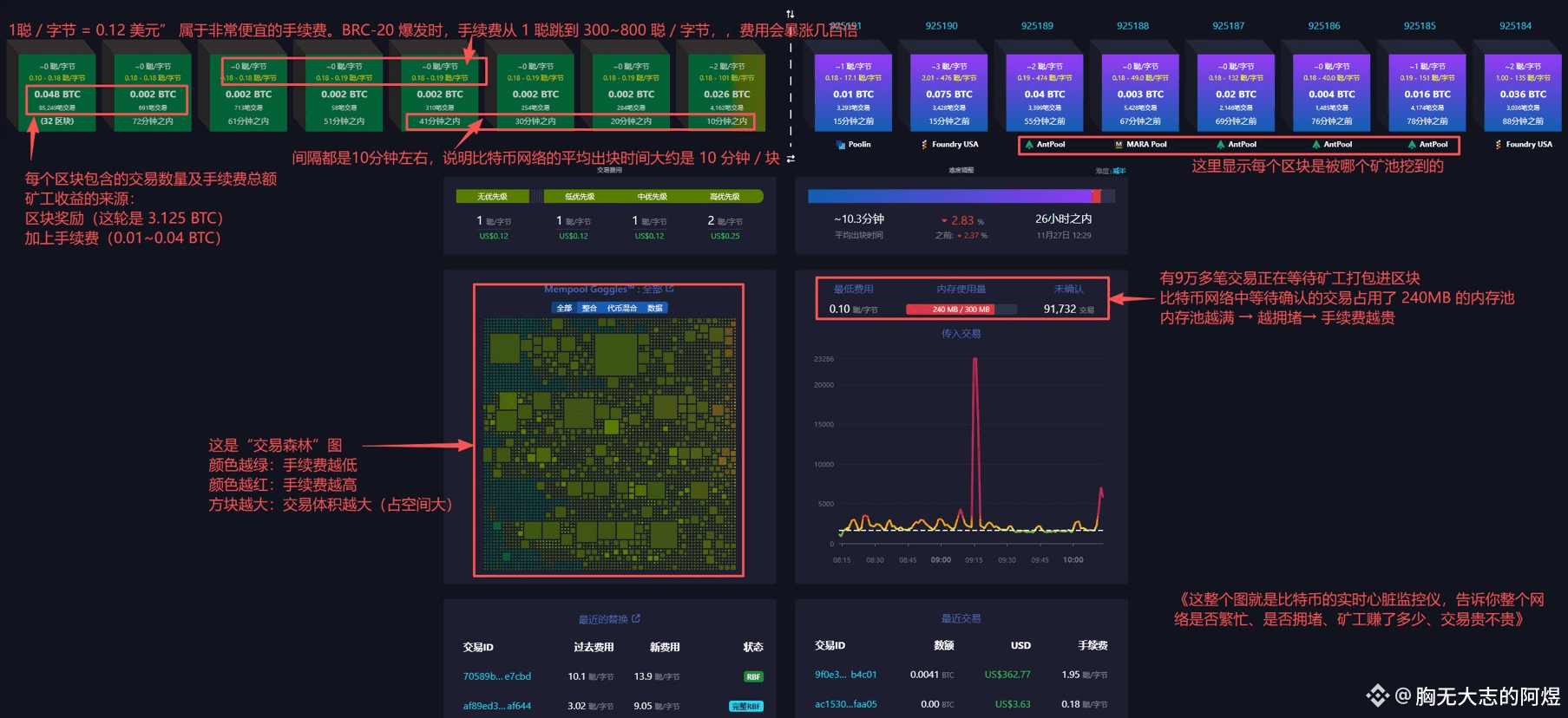1568x718 pixels.
Task: Click the difficulty adjustment progress bar
Action: [x=961, y=197]
